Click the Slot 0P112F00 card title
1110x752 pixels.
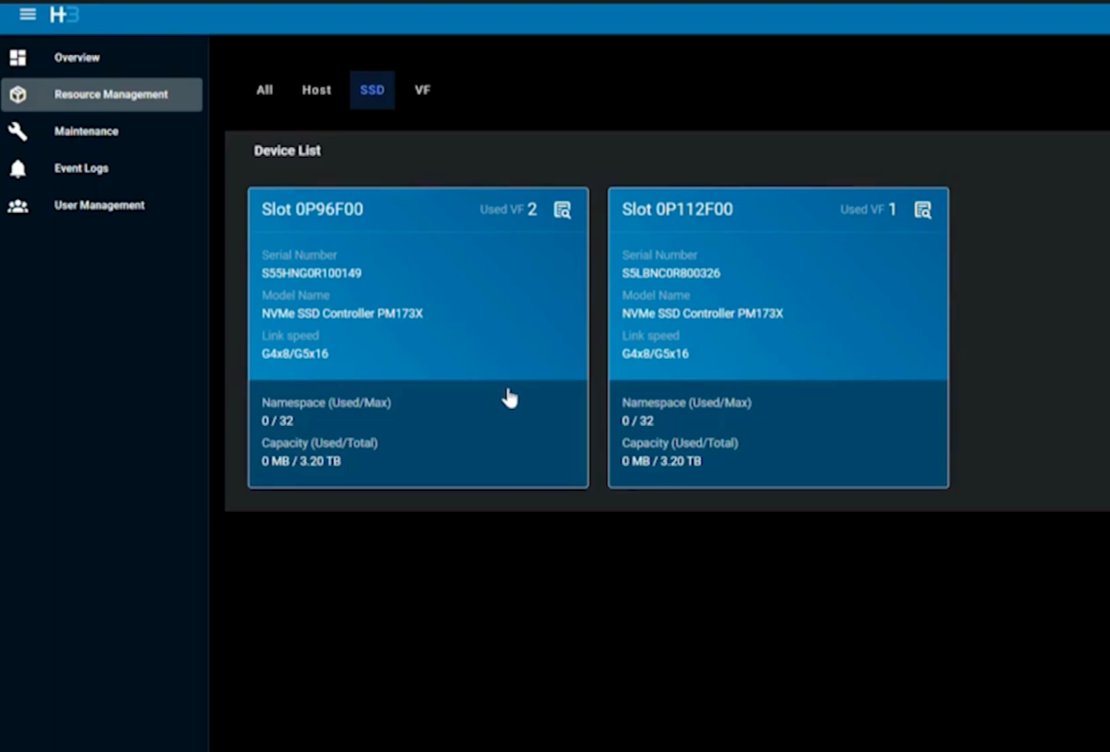click(677, 210)
